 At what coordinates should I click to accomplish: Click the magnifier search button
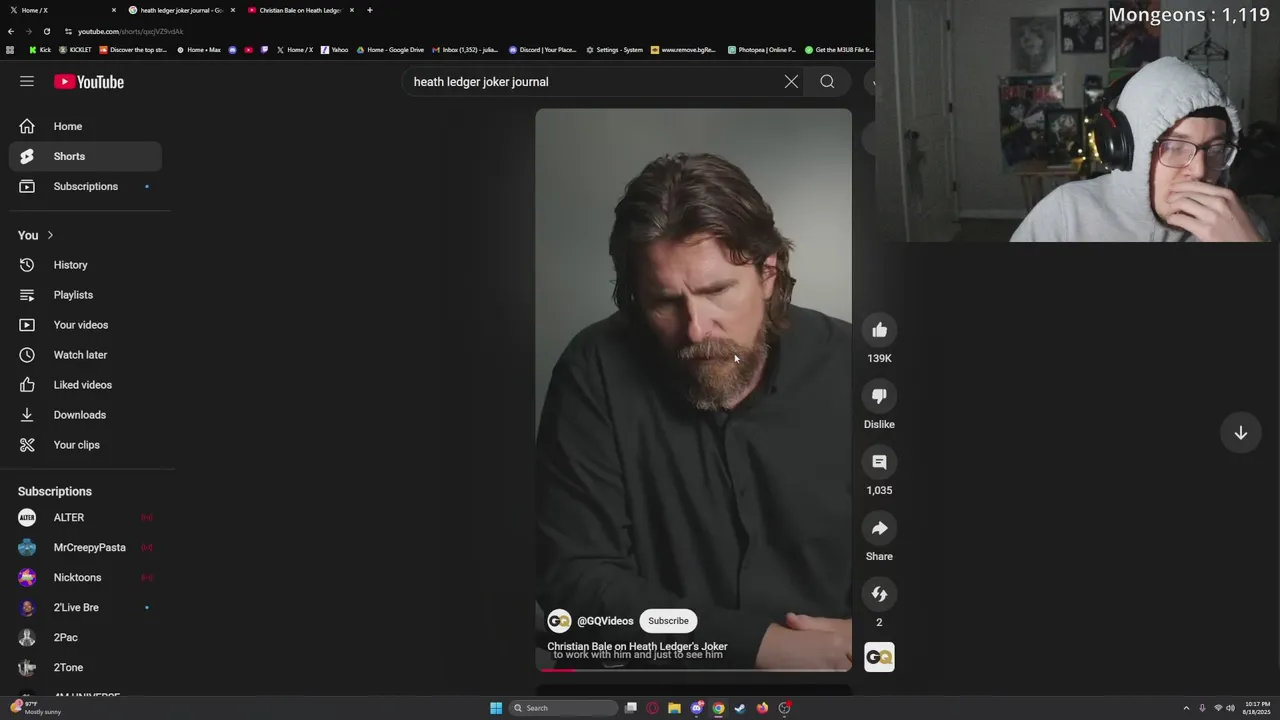pyautogui.click(x=827, y=82)
